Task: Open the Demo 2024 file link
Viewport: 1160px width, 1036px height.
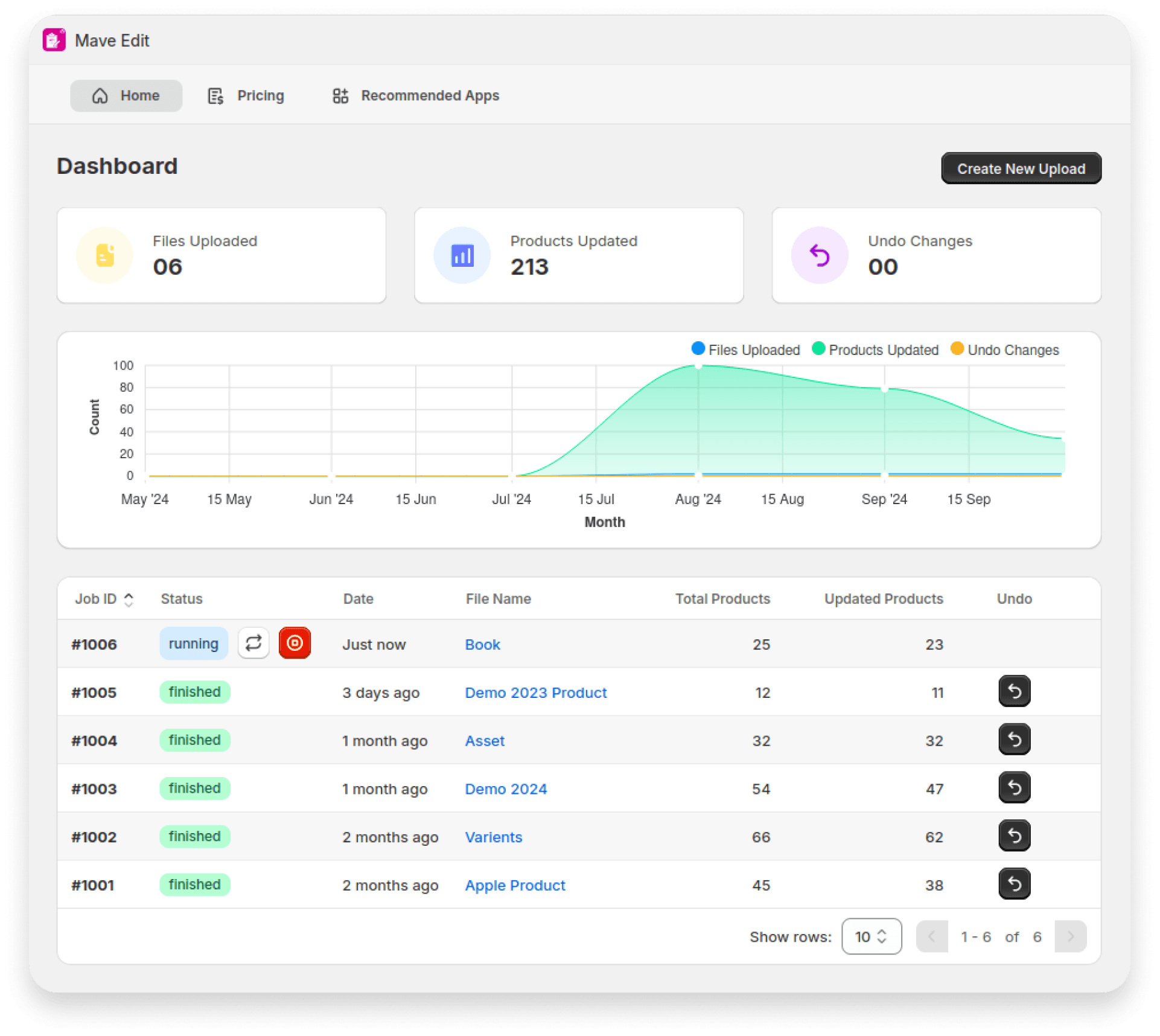Action: [x=506, y=789]
